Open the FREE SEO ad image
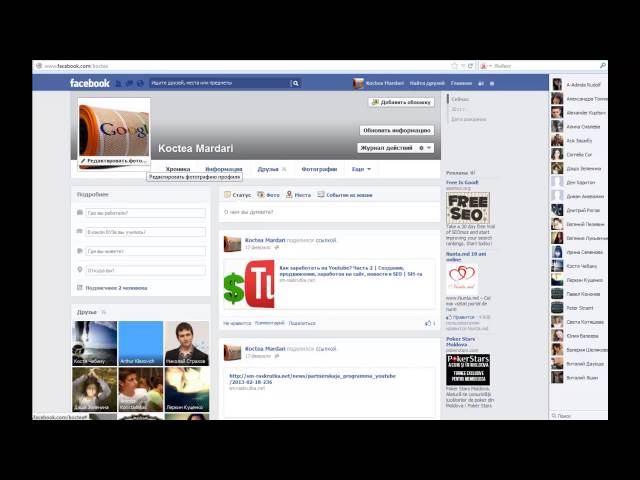This screenshot has width=640, height=480. click(468, 208)
